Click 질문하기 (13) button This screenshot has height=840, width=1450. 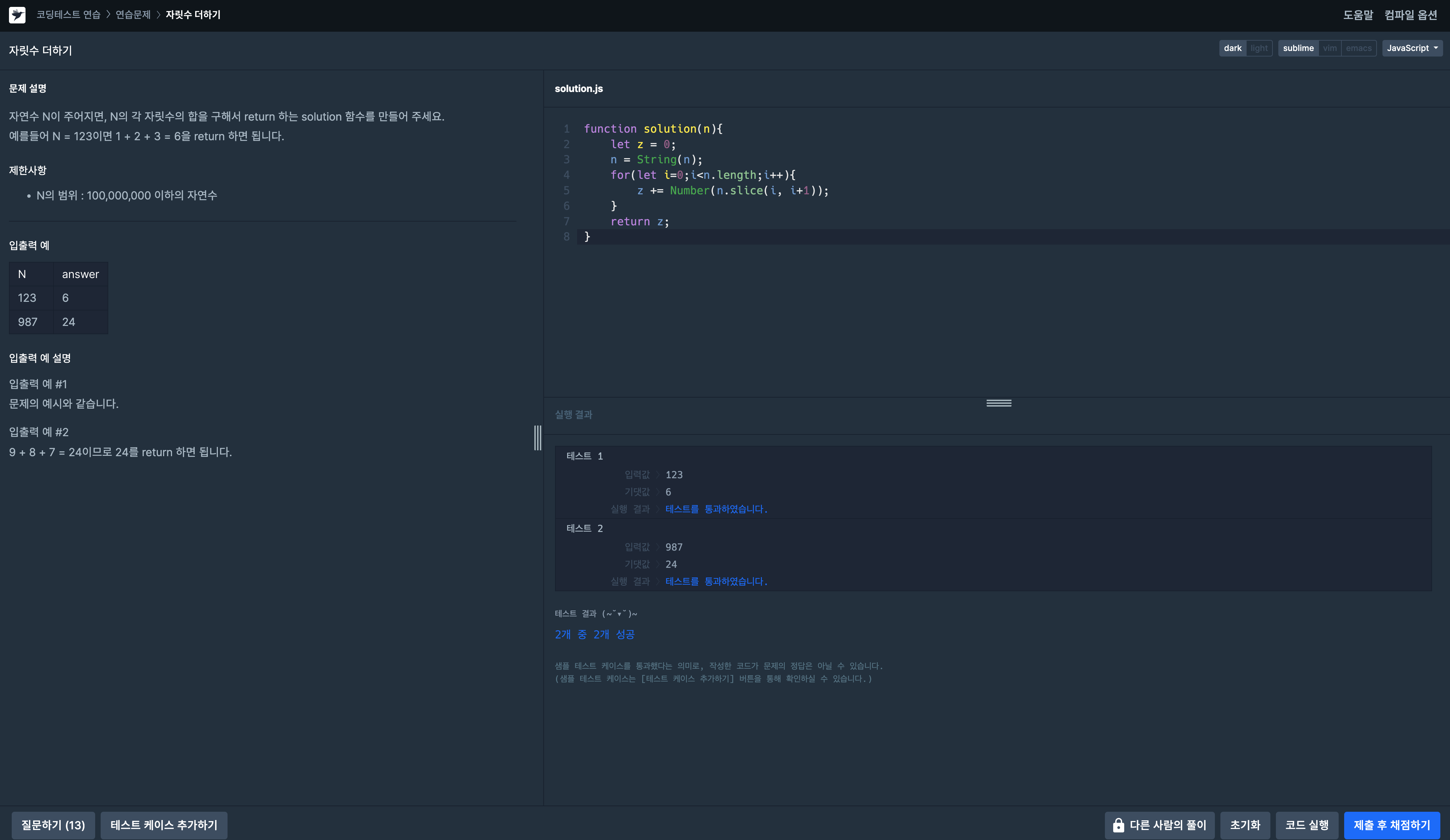[x=53, y=825]
